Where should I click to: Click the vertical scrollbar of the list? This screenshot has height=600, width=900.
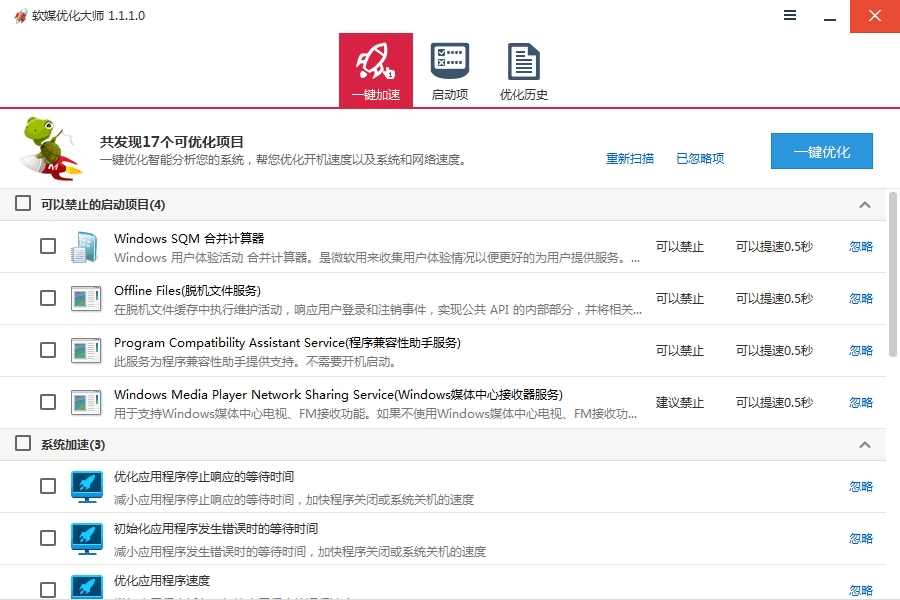[893, 270]
